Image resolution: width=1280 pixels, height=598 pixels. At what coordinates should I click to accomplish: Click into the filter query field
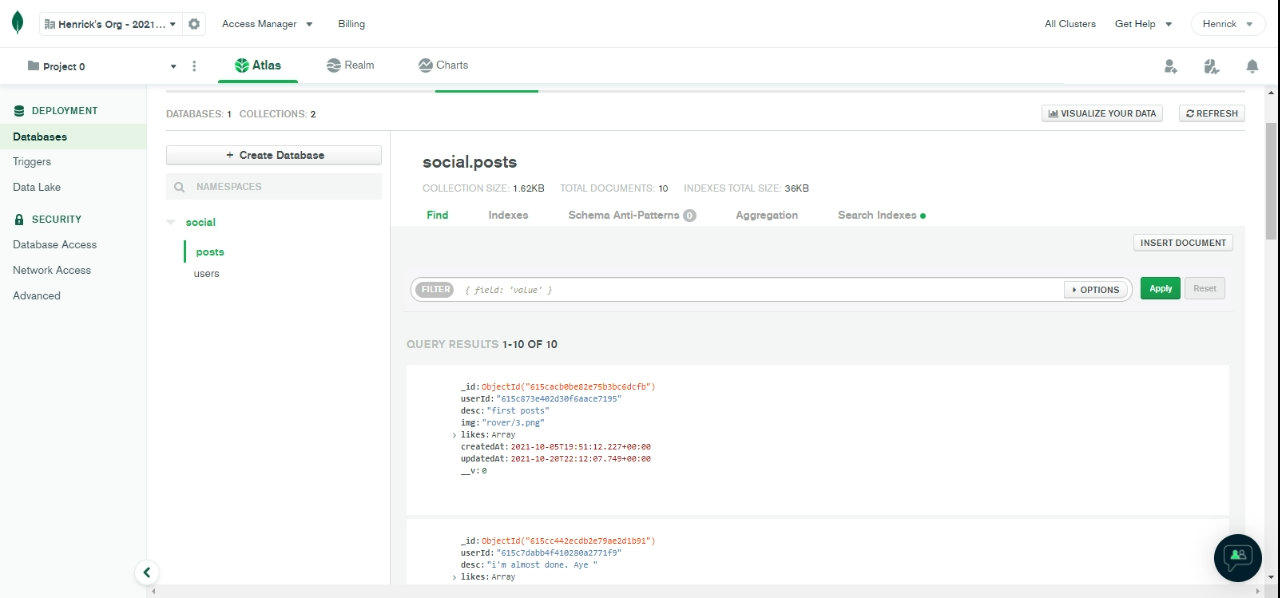click(760, 290)
